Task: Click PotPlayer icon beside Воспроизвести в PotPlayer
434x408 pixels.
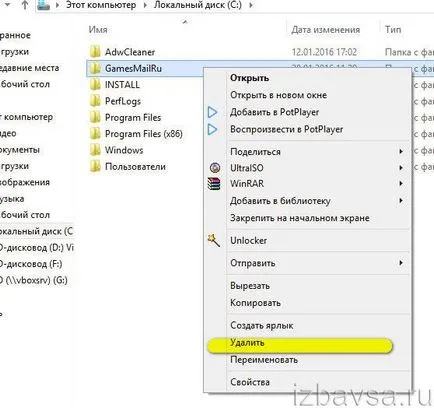Action: [x=212, y=129]
